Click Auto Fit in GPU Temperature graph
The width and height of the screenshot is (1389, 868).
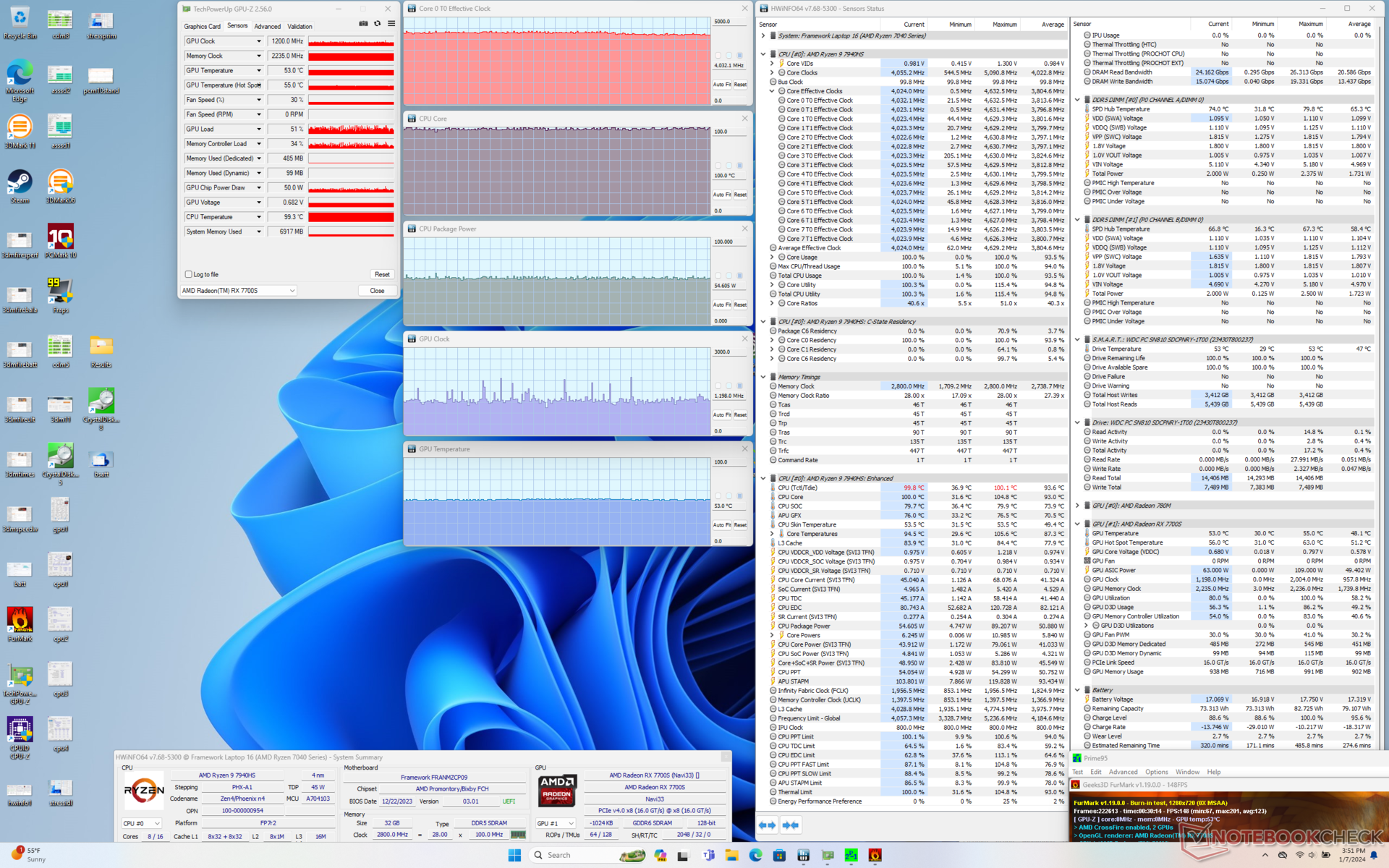click(x=721, y=525)
